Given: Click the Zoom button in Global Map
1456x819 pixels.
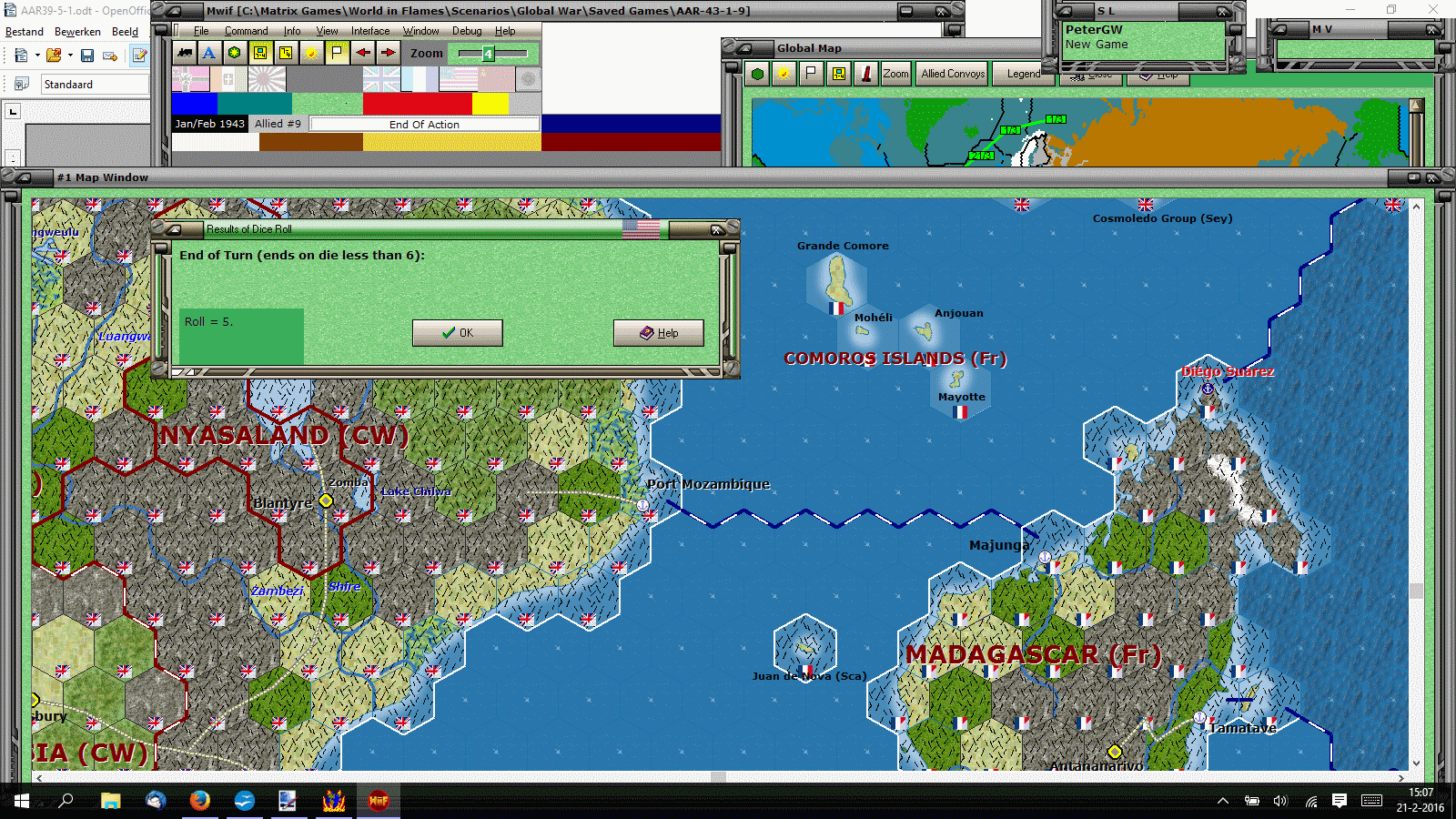Looking at the screenshot, I should click(895, 74).
